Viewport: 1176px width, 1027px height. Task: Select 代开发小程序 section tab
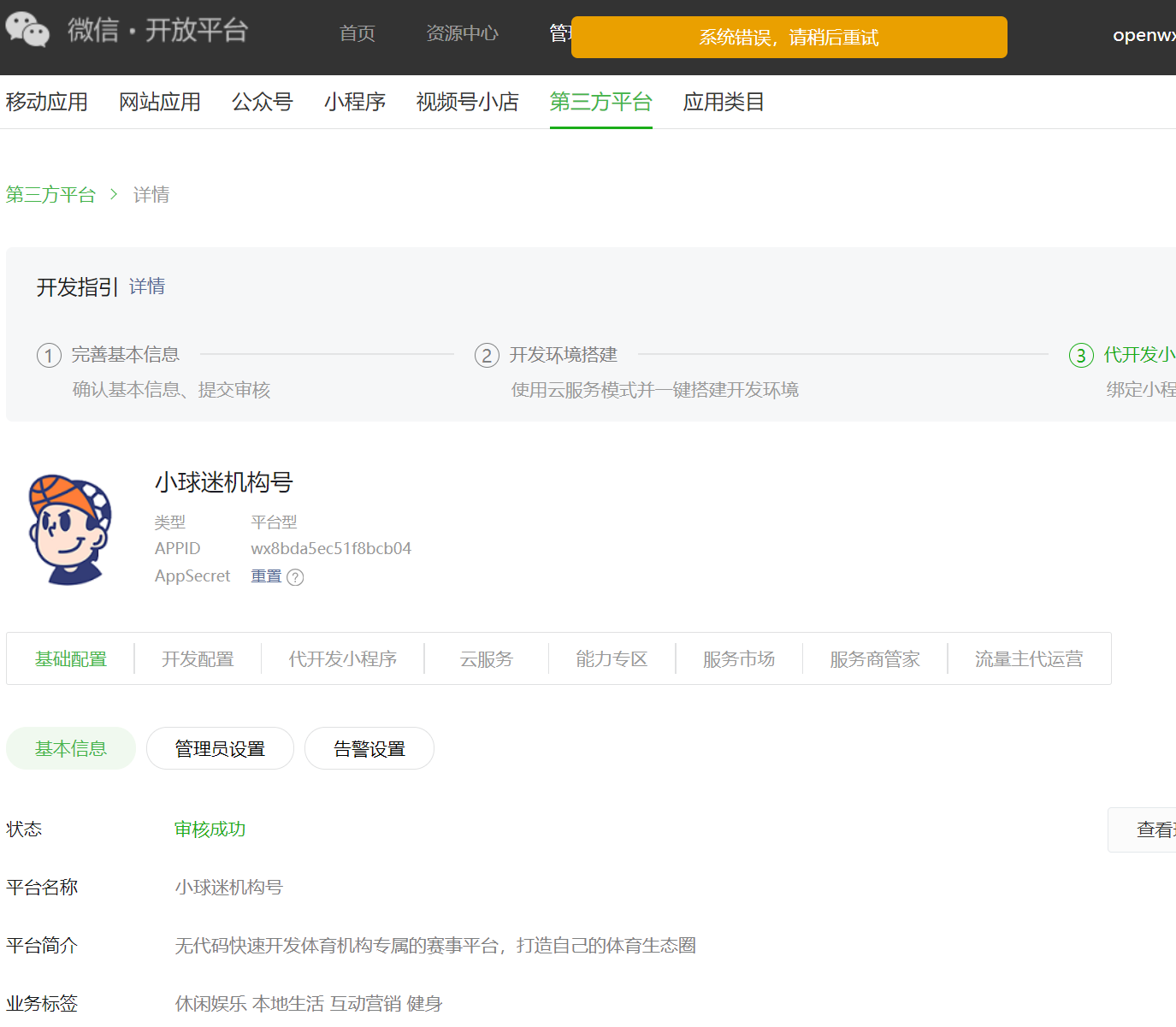click(x=343, y=659)
